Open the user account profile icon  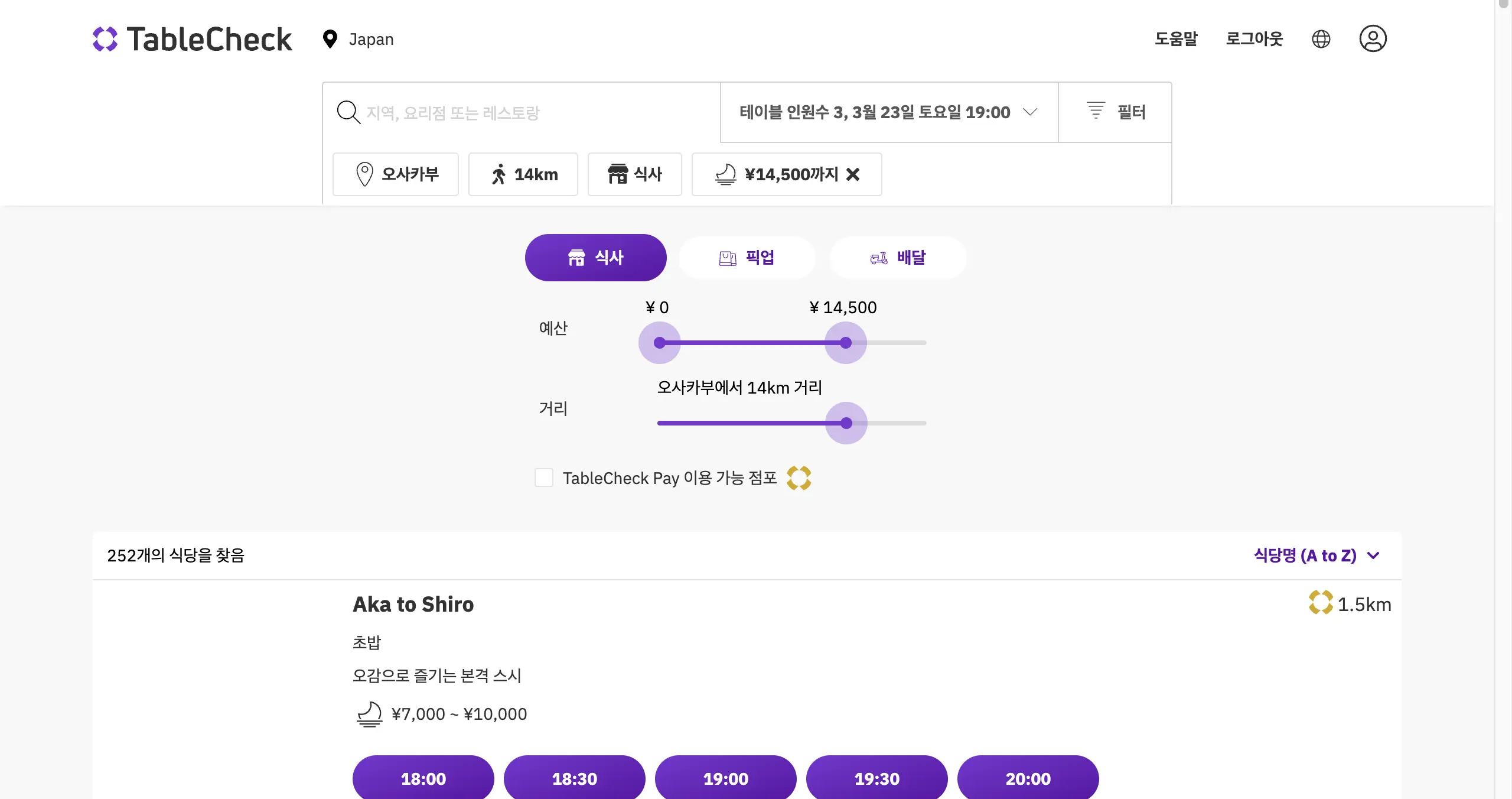tap(1373, 38)
